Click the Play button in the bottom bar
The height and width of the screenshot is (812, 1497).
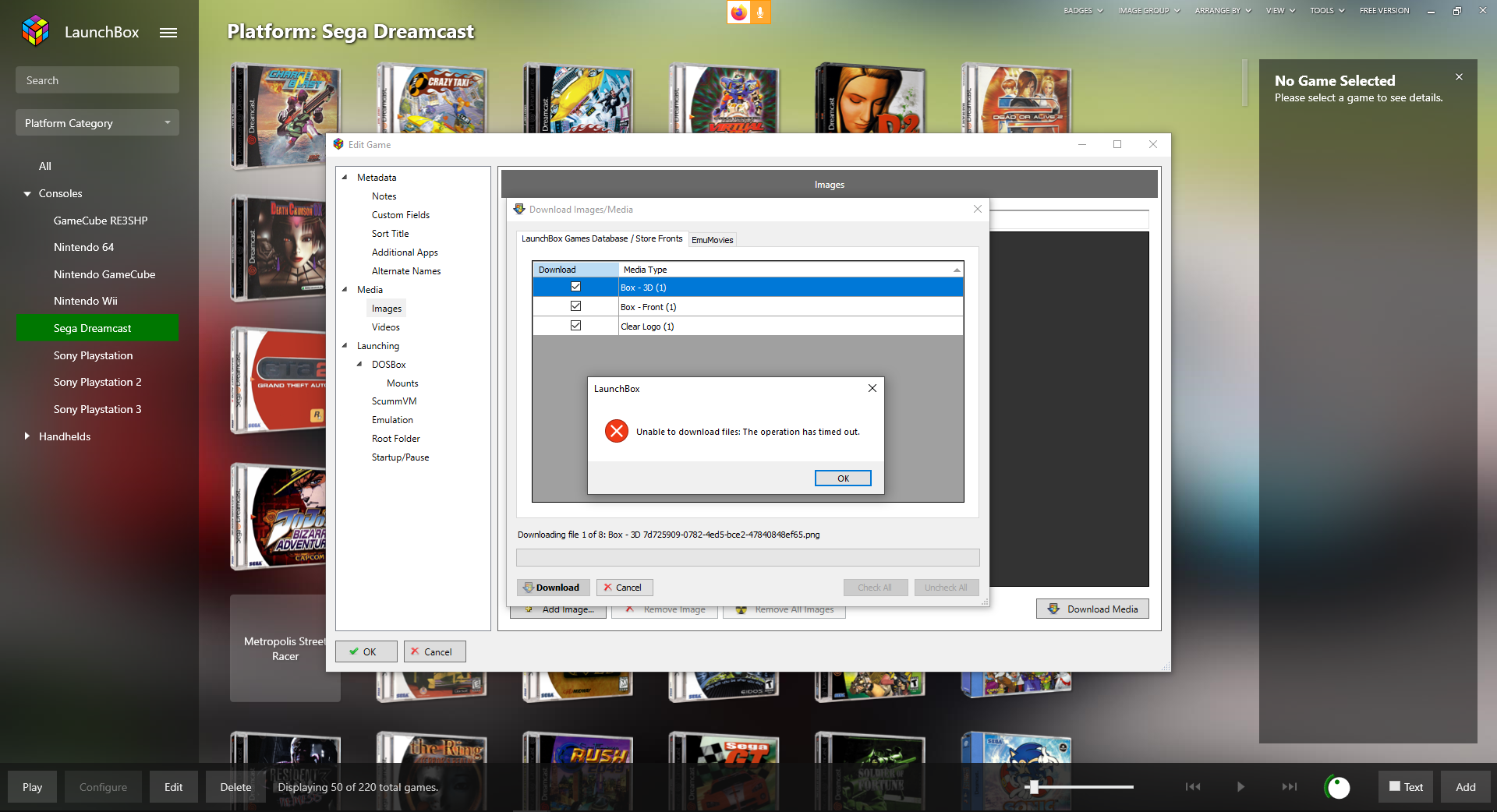point(33,787)
